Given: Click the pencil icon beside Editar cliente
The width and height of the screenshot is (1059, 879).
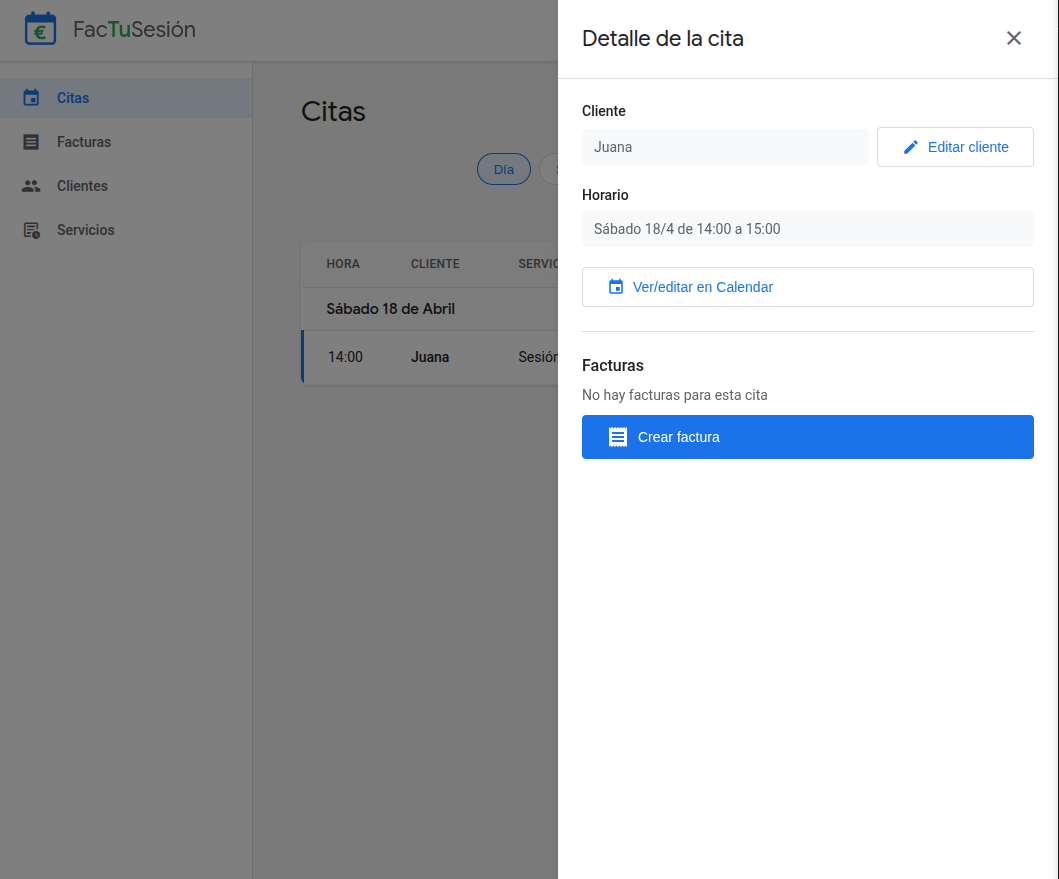Looking at the screenshot, I should point(910,147).
